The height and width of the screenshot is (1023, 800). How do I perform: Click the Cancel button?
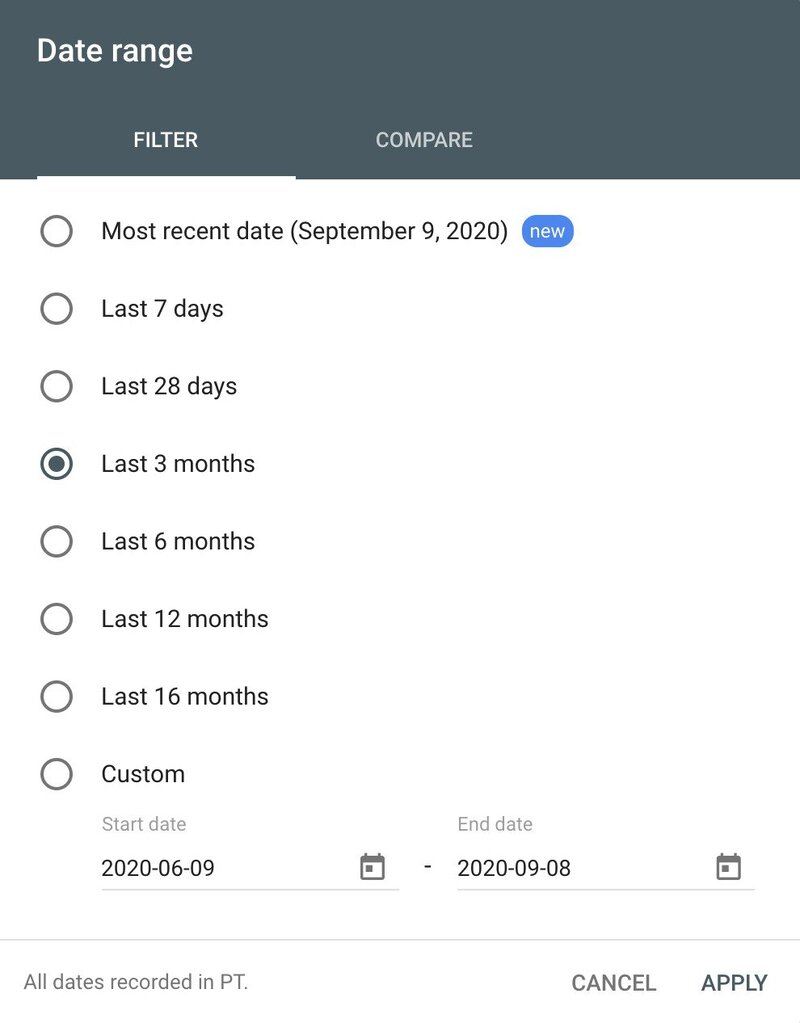point(613,983)
